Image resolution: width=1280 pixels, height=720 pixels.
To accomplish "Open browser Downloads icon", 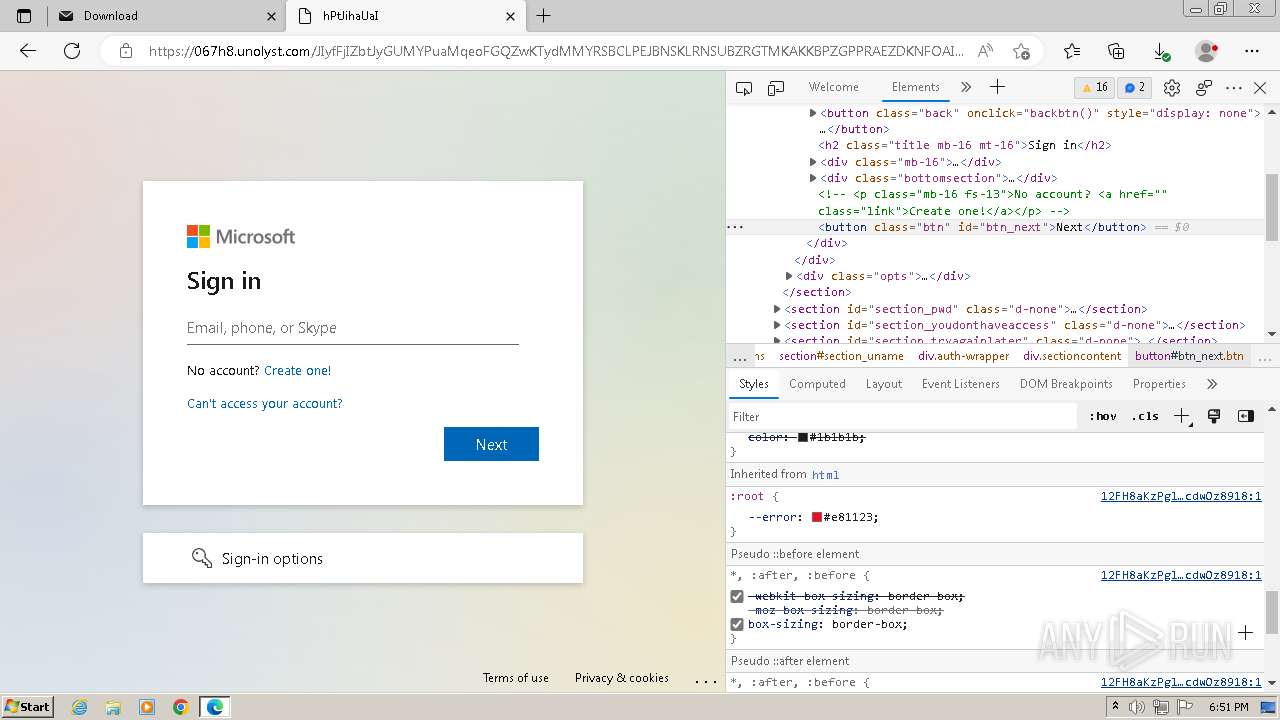I will pos(1161,51).
